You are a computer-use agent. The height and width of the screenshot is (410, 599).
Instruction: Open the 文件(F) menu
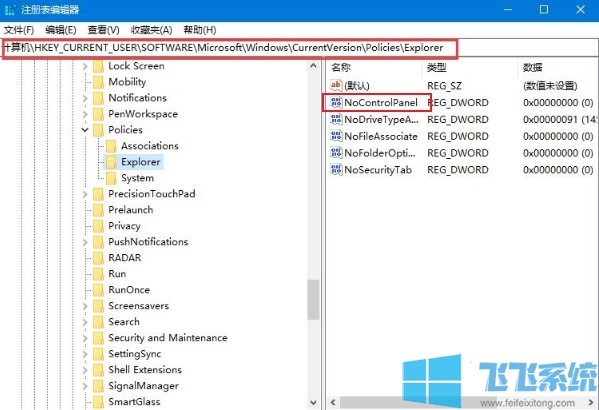(19, 30)
